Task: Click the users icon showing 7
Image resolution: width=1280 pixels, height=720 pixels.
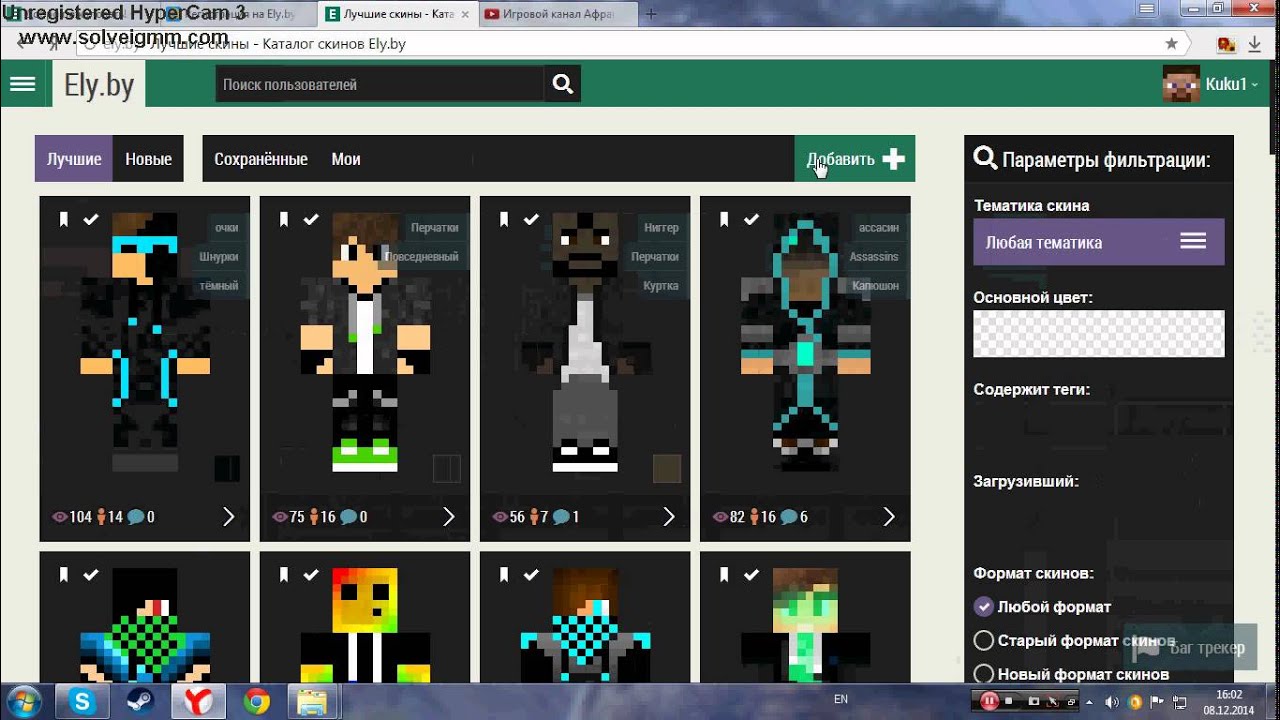Action: (x=533, y=517)
